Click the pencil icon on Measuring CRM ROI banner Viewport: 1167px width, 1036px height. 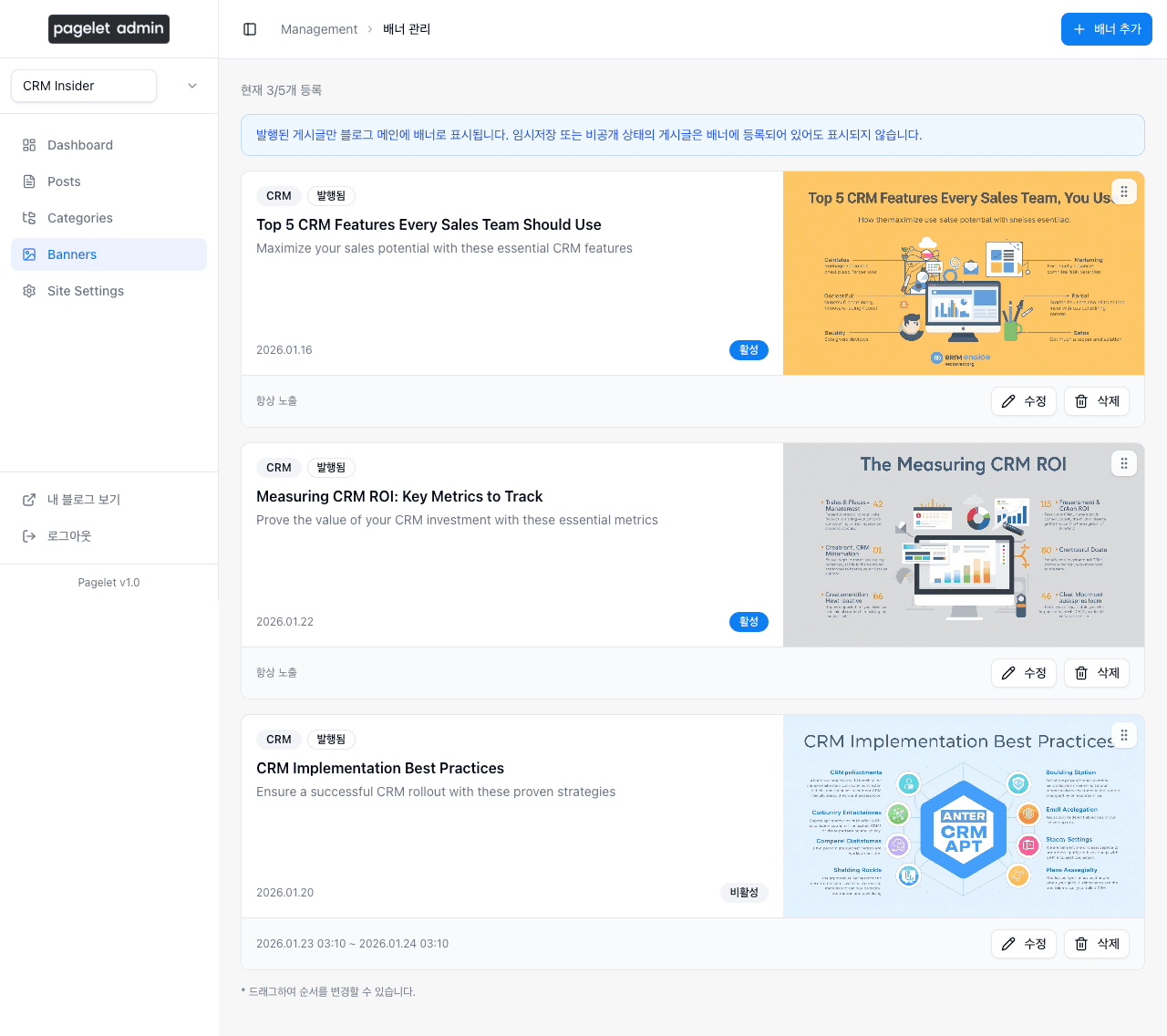coord(1007,673)
